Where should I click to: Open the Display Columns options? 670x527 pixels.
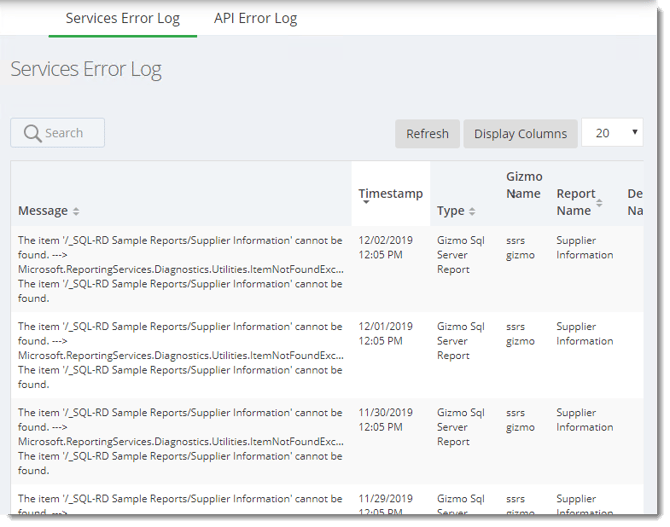[x=520, y=134]
